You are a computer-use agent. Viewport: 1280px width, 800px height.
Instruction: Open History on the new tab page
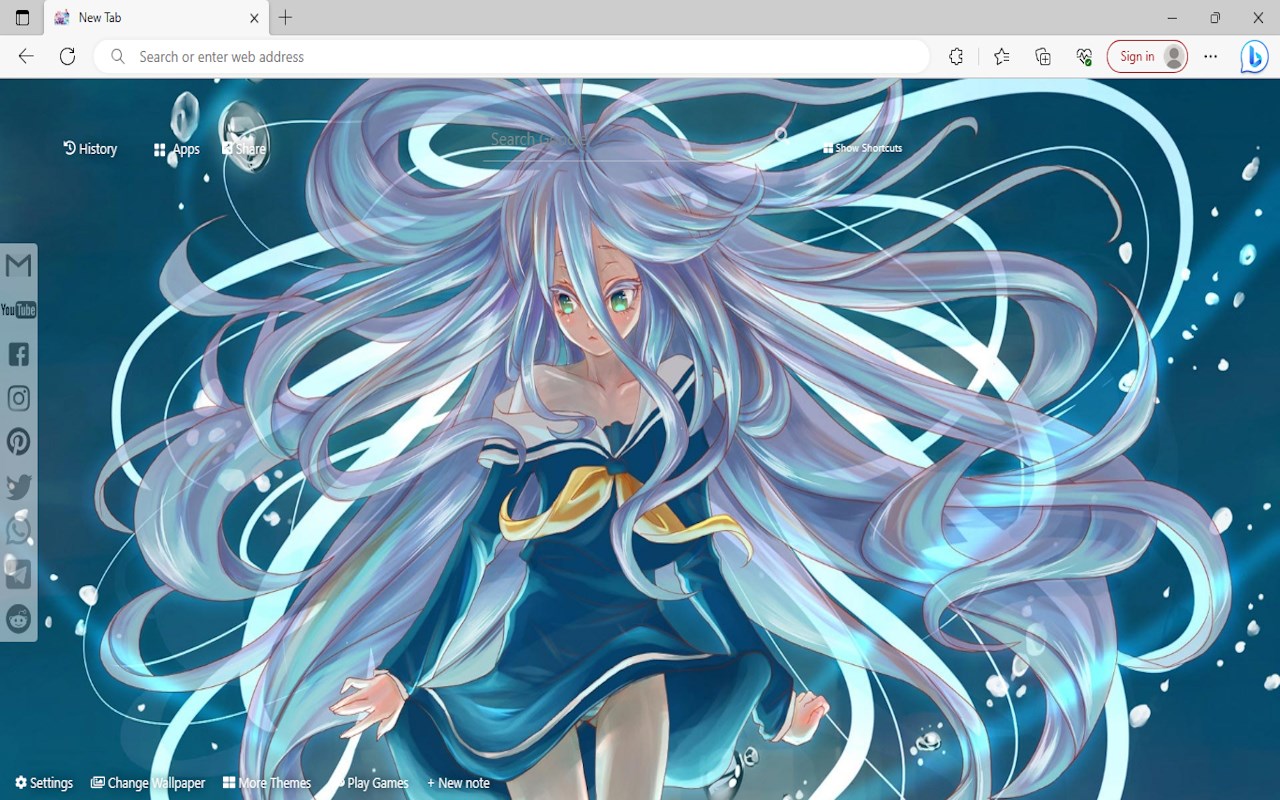90,149
